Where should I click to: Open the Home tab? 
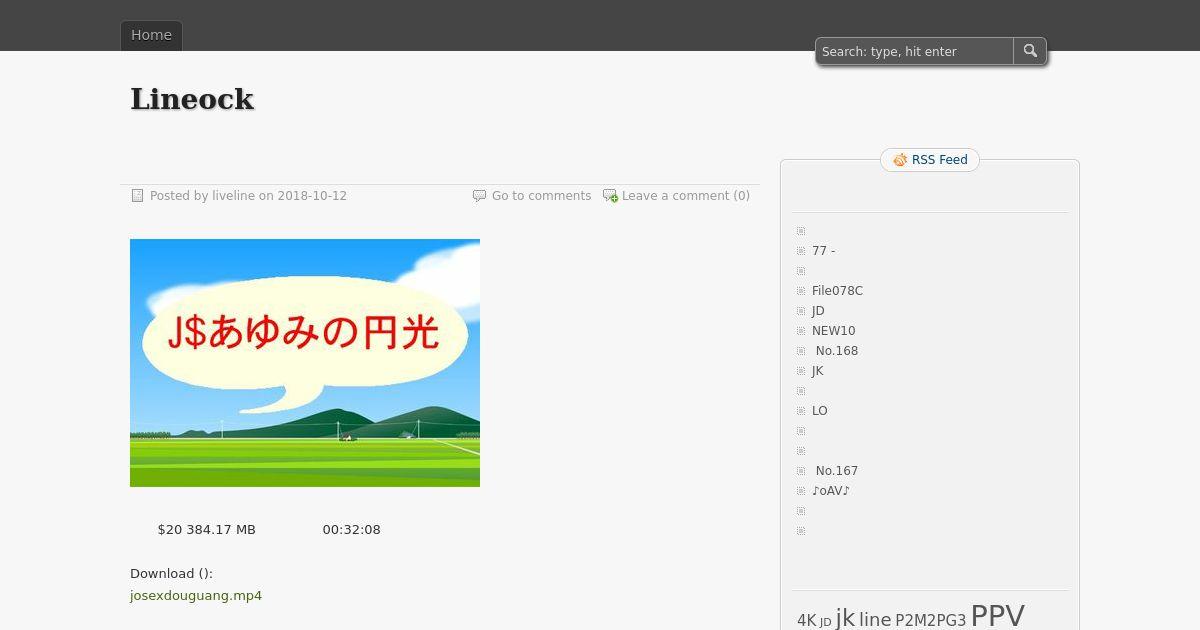pos(152,35)
